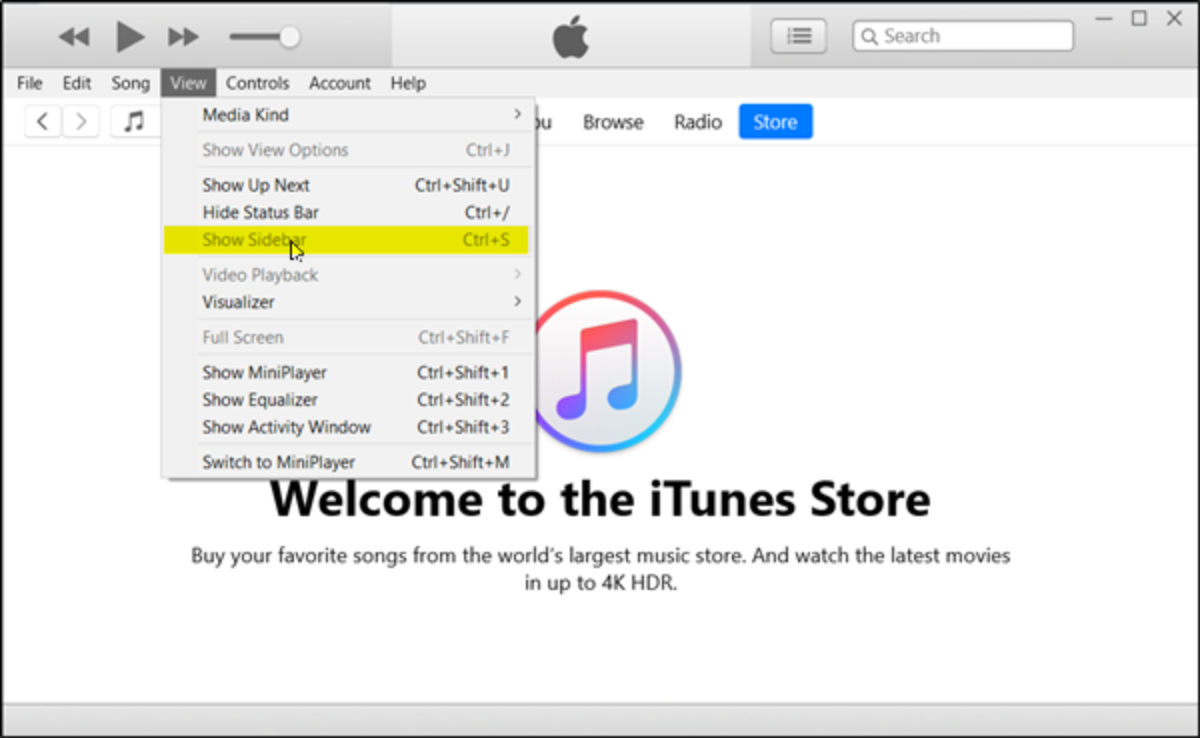
Task: Click the Welcome to the iTunes Store heading
Action: tap(600, 499)
